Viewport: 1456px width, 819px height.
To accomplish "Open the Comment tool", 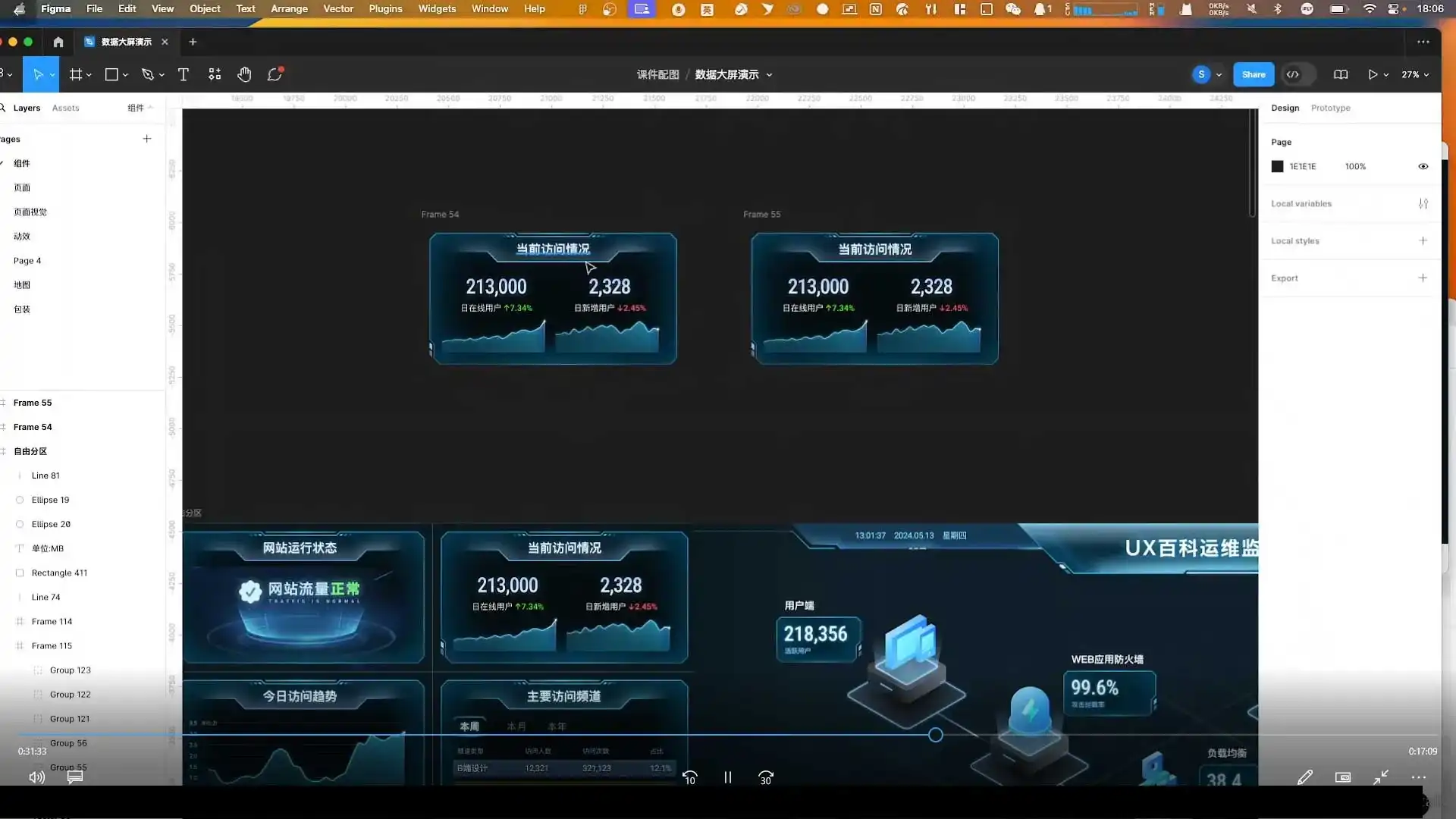I will tap(275, 74).
